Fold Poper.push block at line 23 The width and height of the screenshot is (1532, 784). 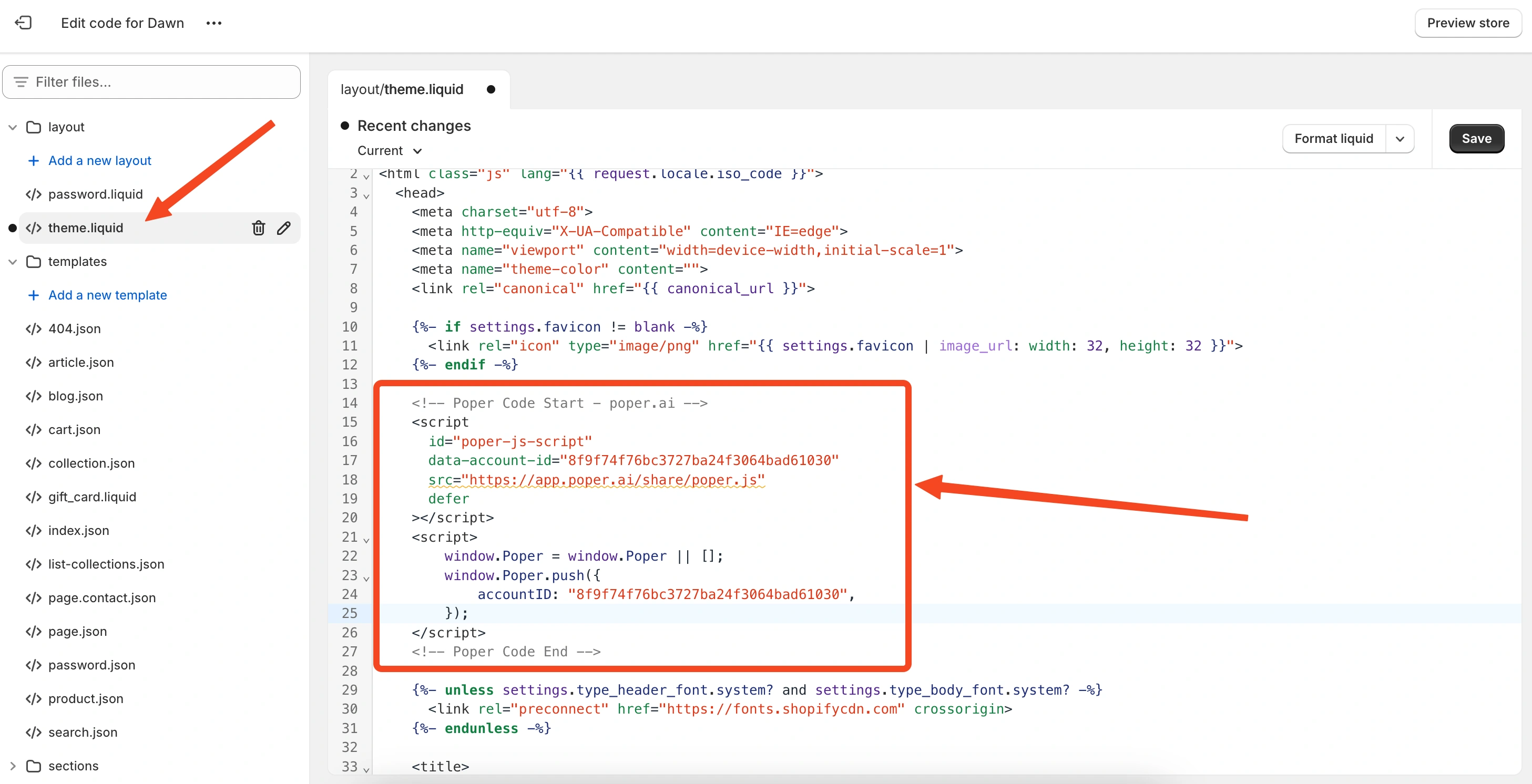coord(366,579)
